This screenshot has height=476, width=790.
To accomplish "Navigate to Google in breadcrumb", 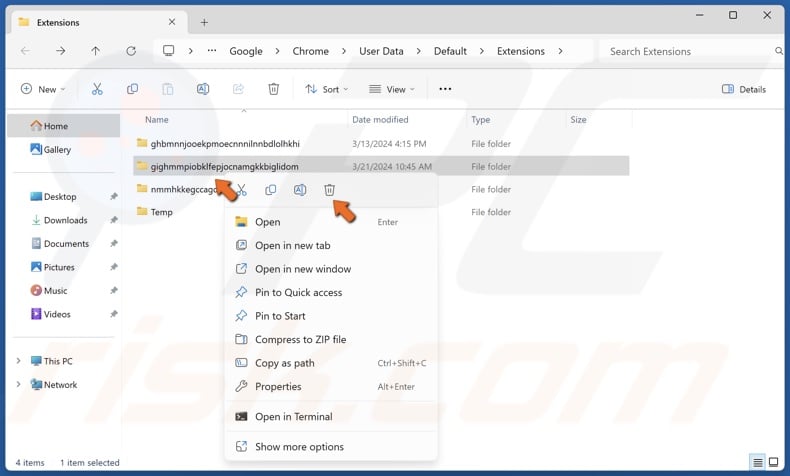I will pos(246,51).
